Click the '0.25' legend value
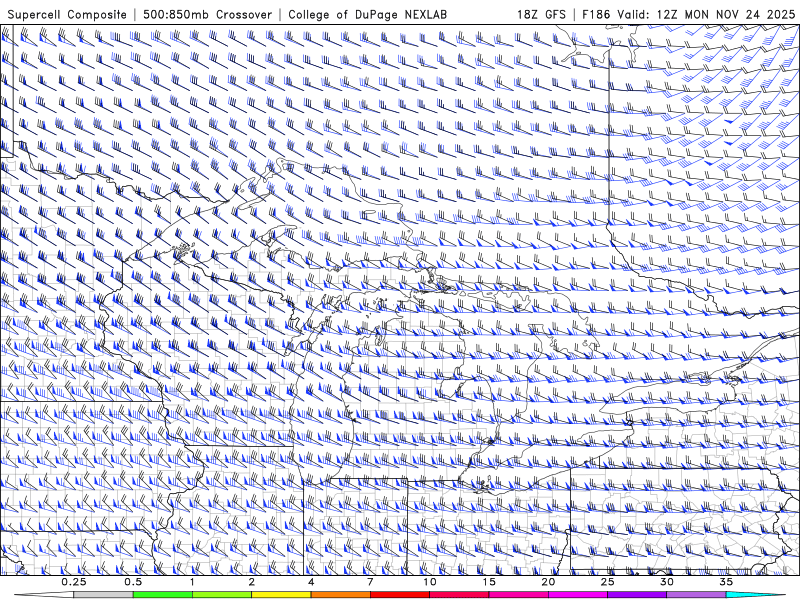Image resolution: width=800 pixels, height=600 pixels. (74, 582)
